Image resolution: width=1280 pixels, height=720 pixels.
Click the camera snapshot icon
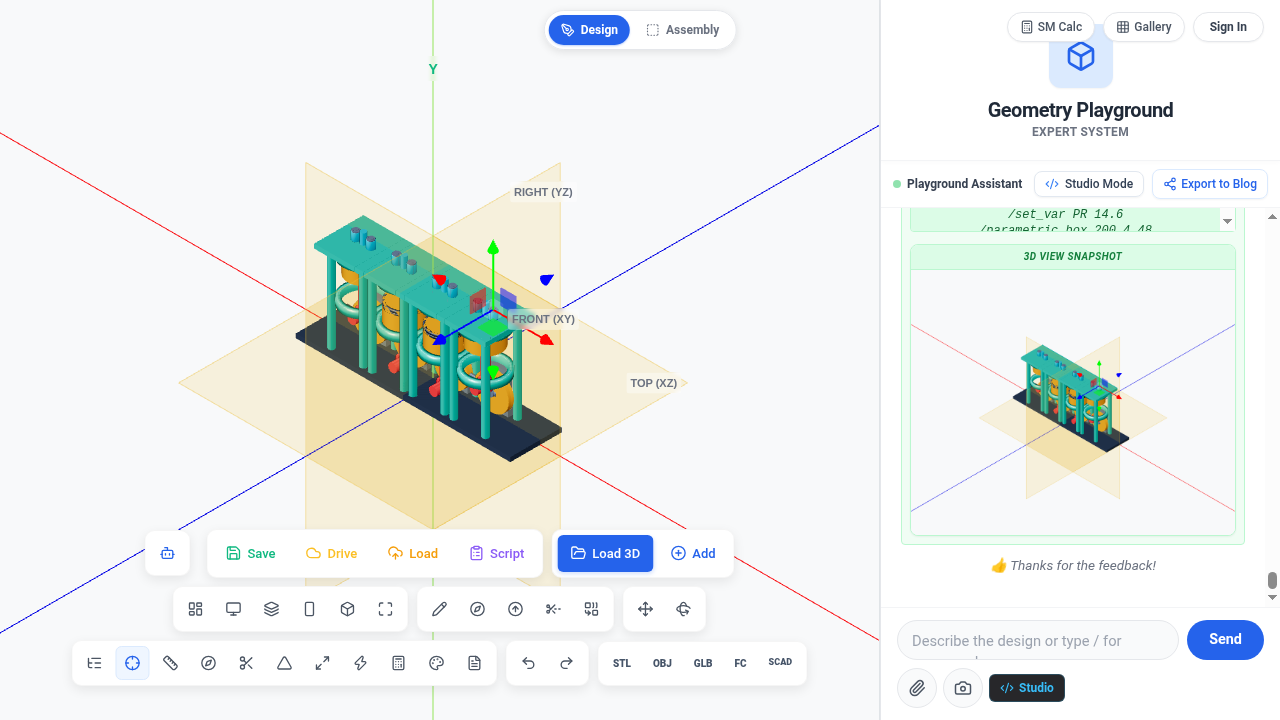(x=963, y=688)
